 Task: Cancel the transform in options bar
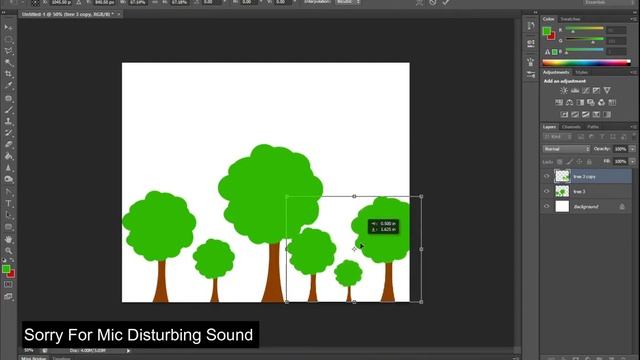point(433,2)
